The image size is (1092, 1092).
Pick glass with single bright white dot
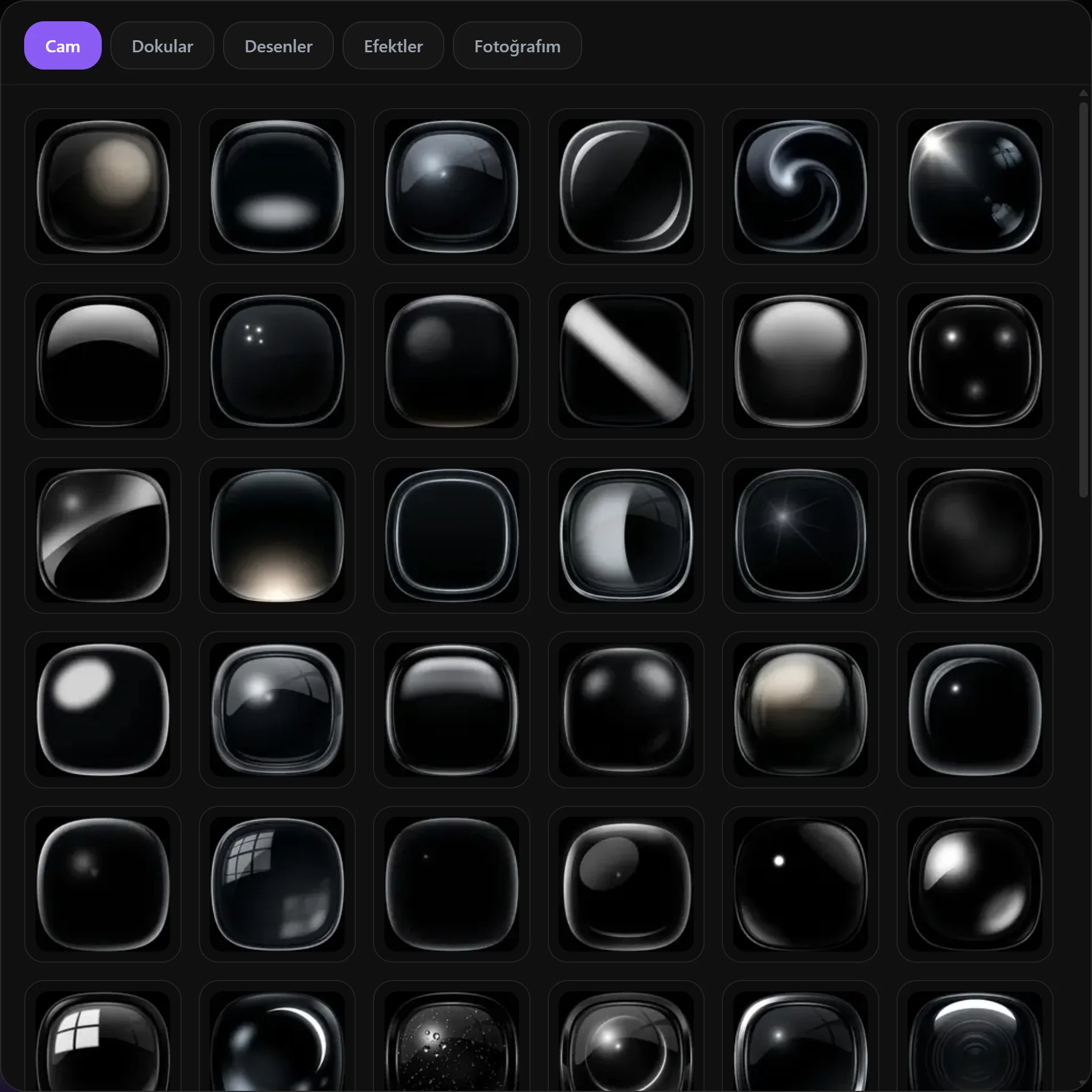click(x=801, y=884)
